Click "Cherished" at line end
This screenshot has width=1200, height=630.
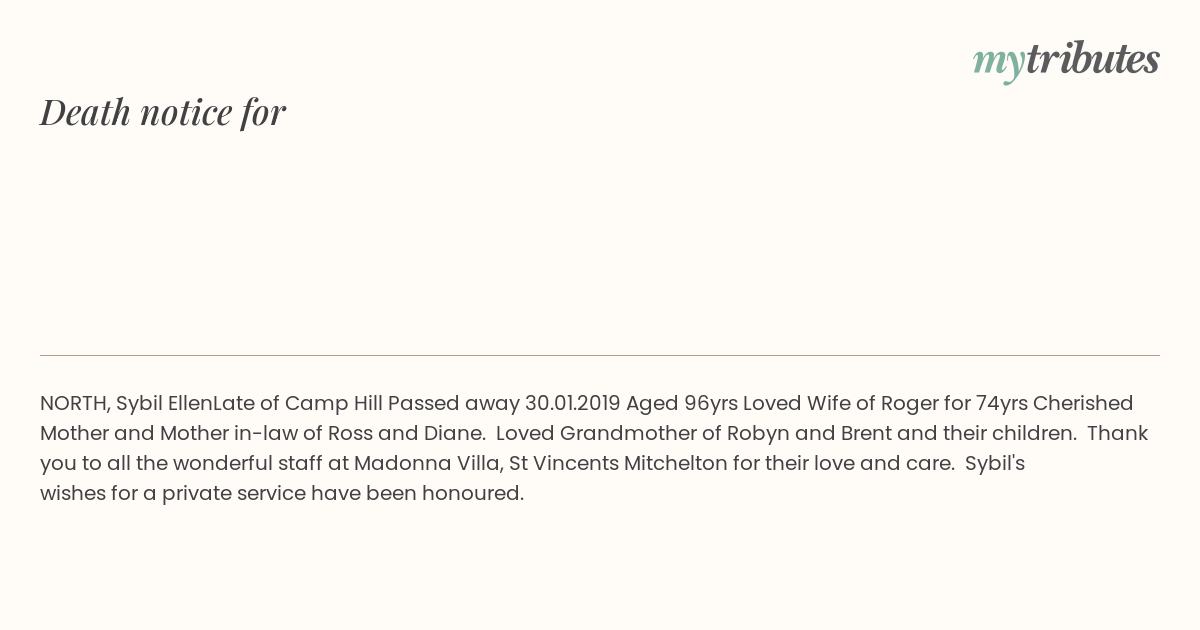point(1083,403)
